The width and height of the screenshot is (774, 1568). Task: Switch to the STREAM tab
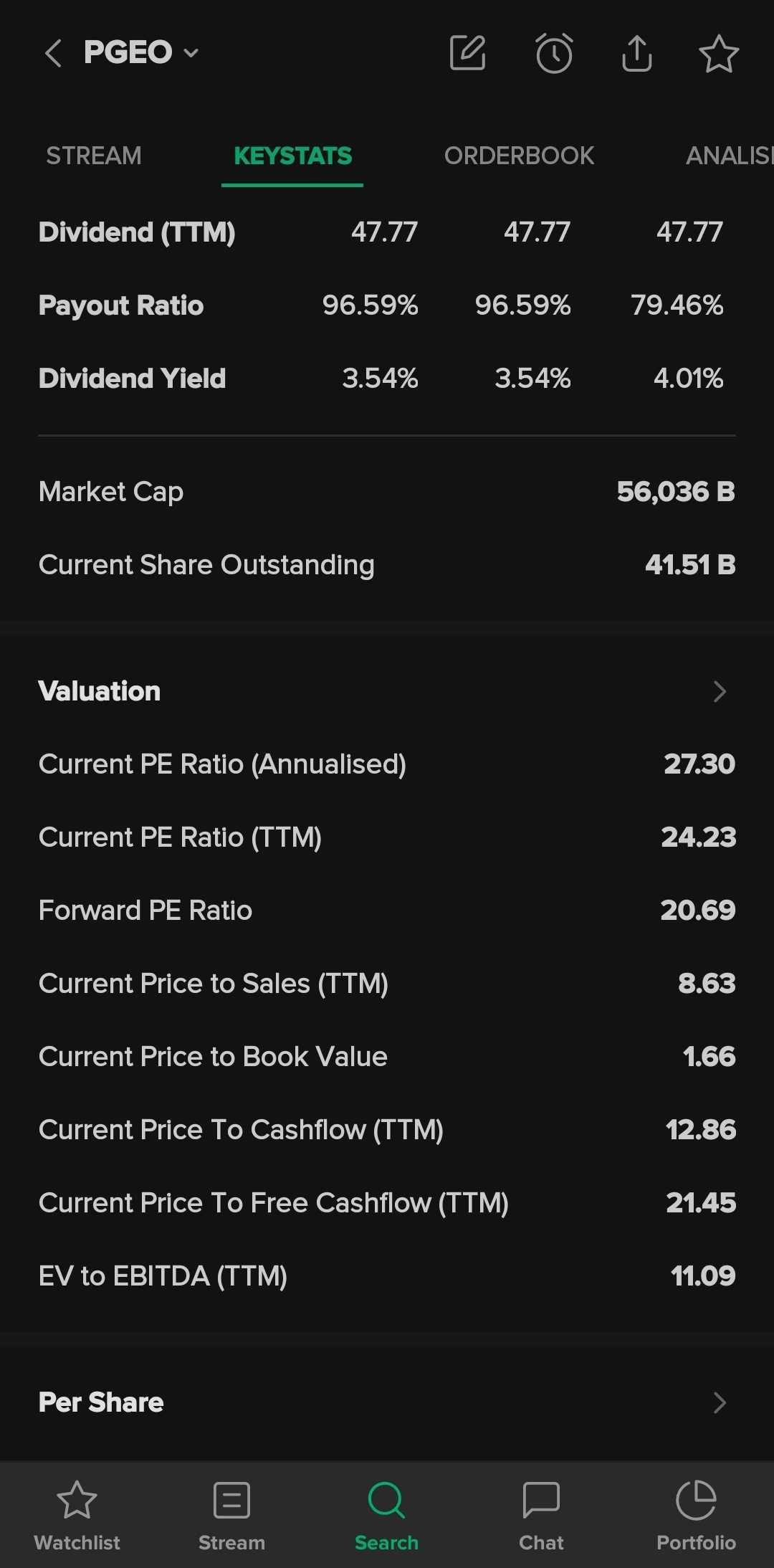[94, 156]
